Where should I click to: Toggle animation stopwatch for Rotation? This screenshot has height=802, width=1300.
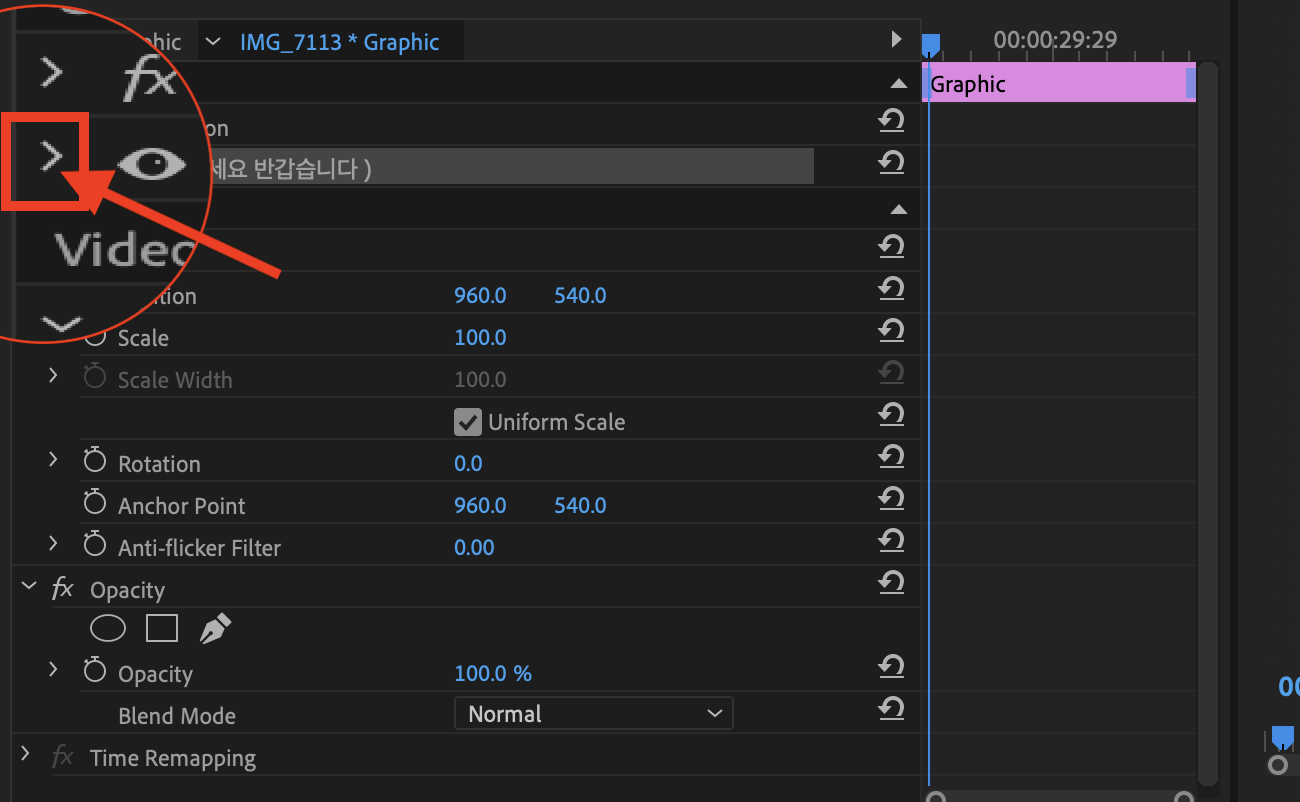95,461
